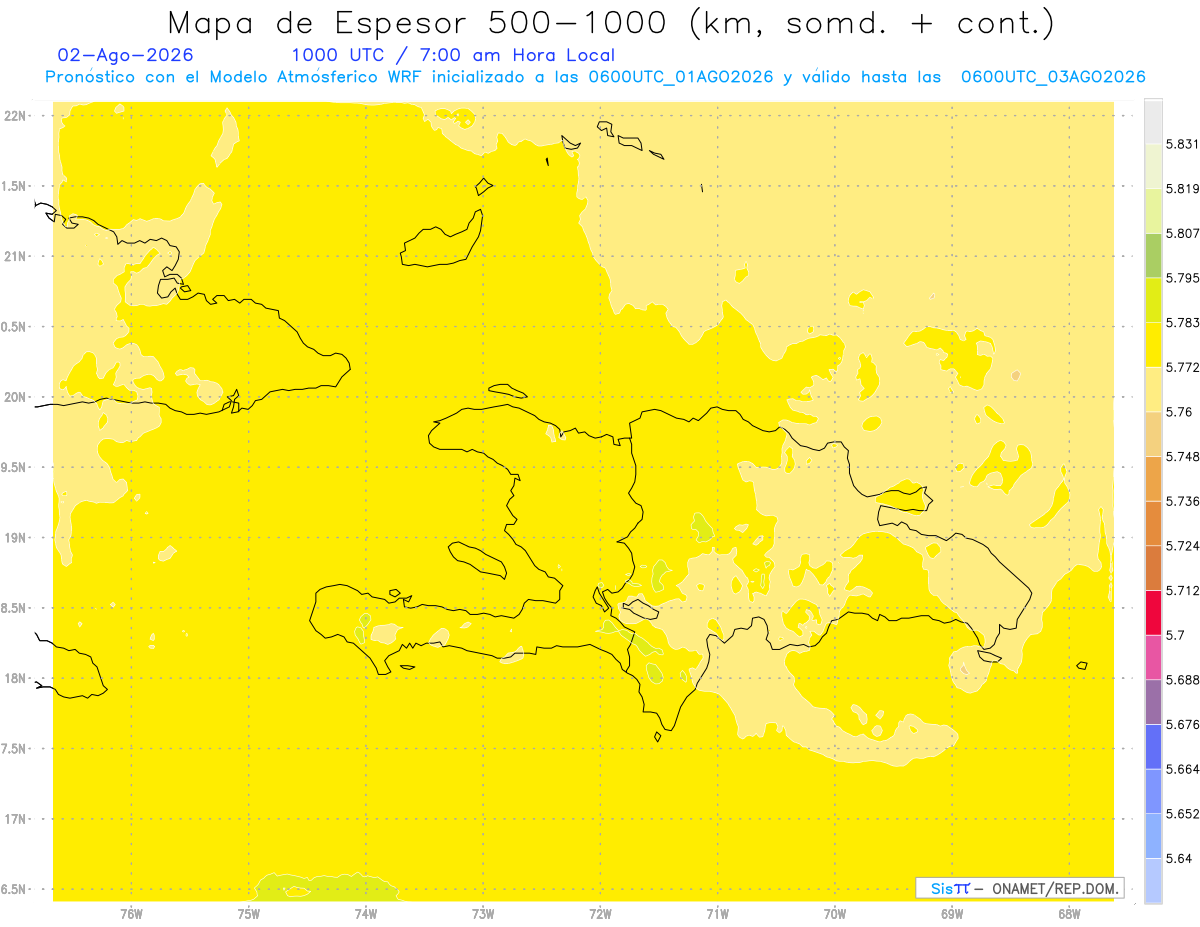Click the legend value 5.688
This screenshot has width=1200, height=927.
(x=1183, y=679)
